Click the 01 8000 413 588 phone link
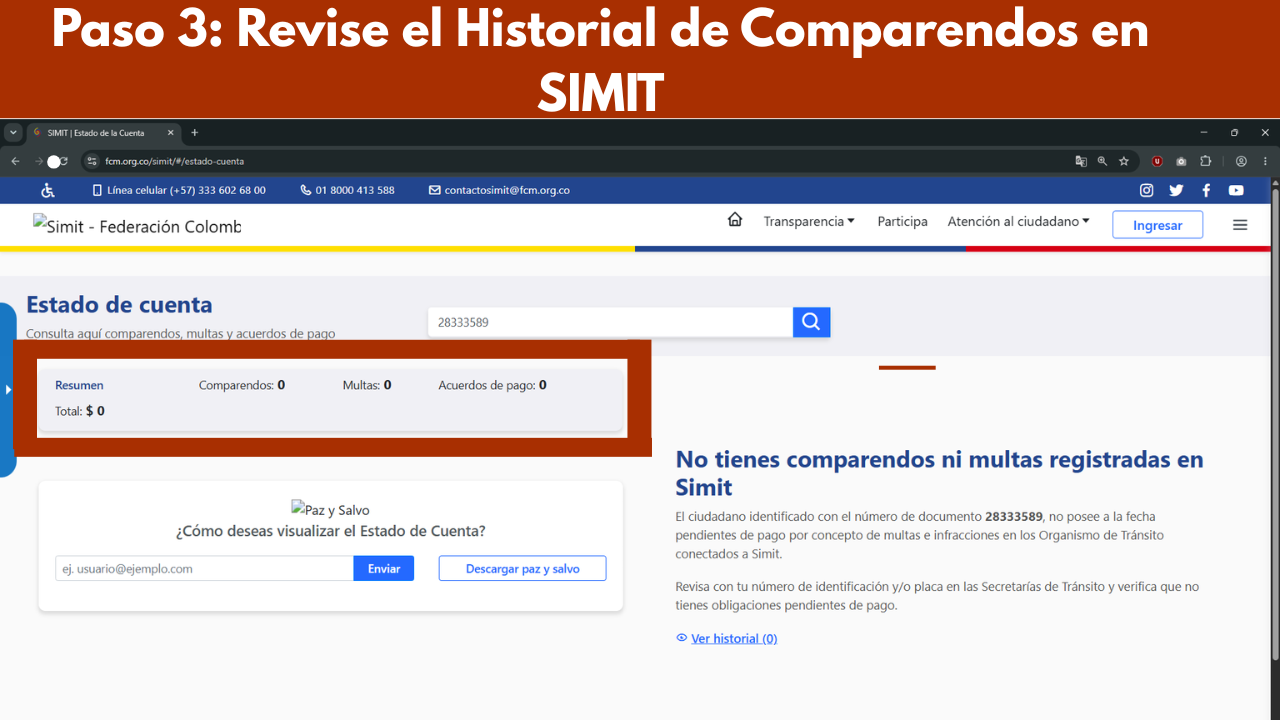The image size is (1280, 720). click(x=347, y=190)
